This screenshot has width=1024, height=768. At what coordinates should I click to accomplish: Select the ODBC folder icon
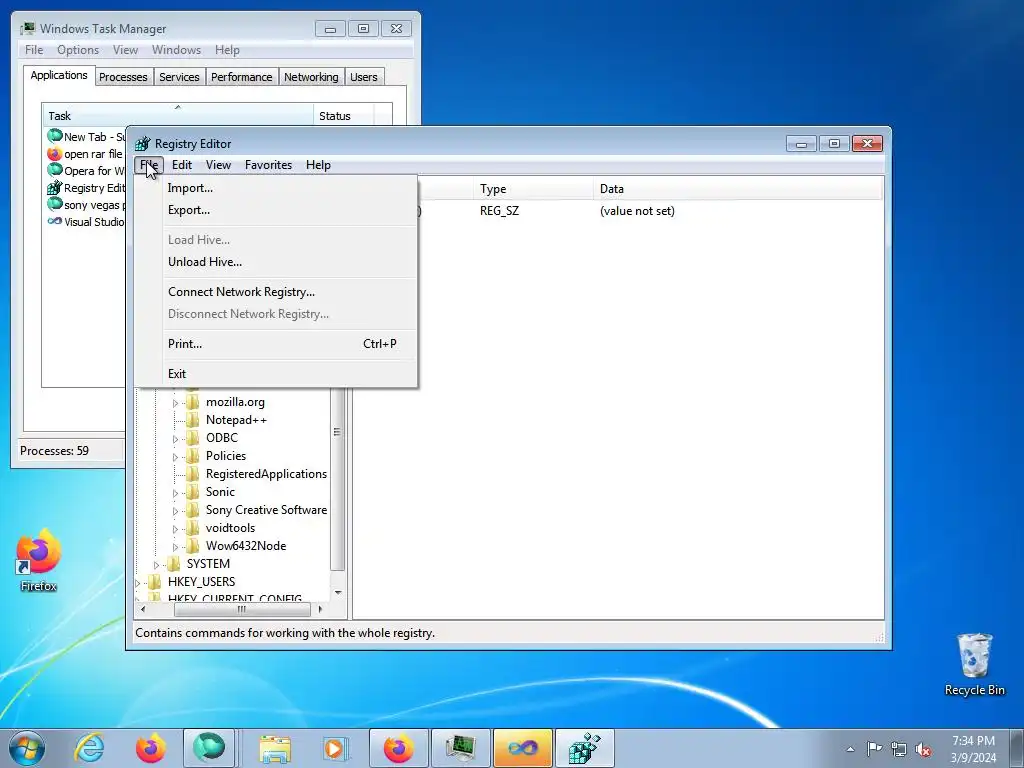point(193,438)
